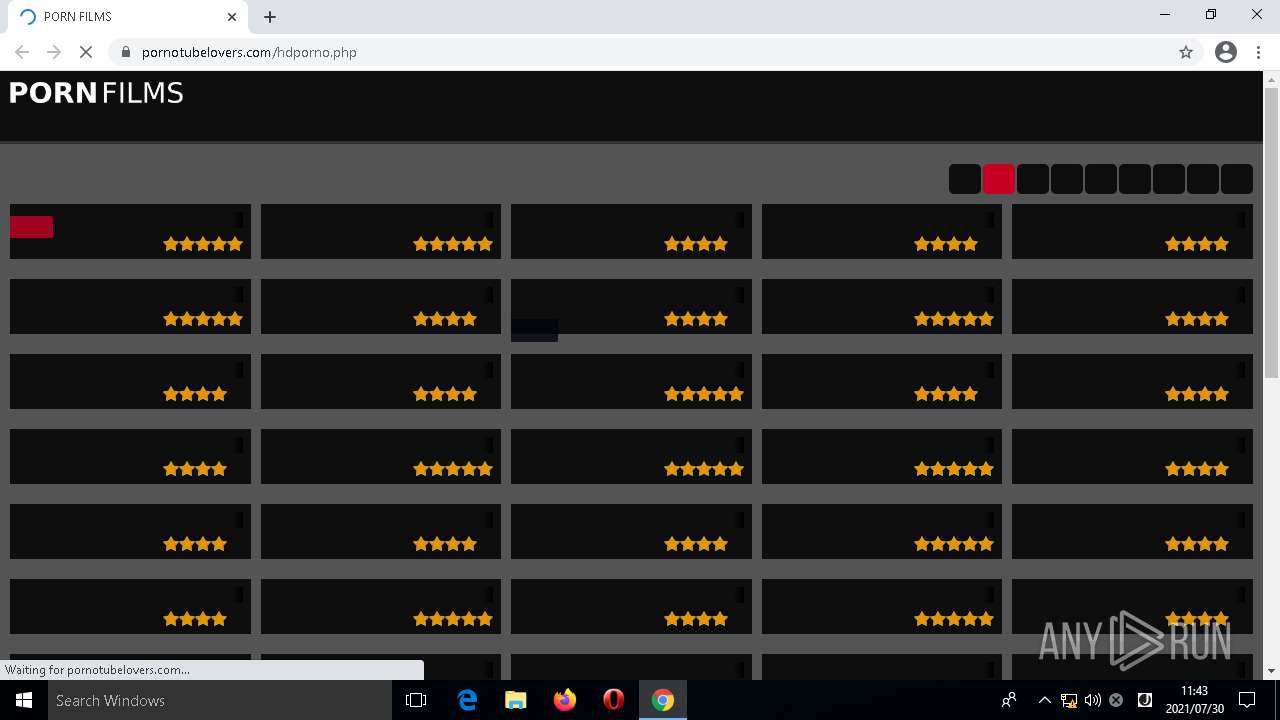Open a new browser tab

click(x=270, y=17)
